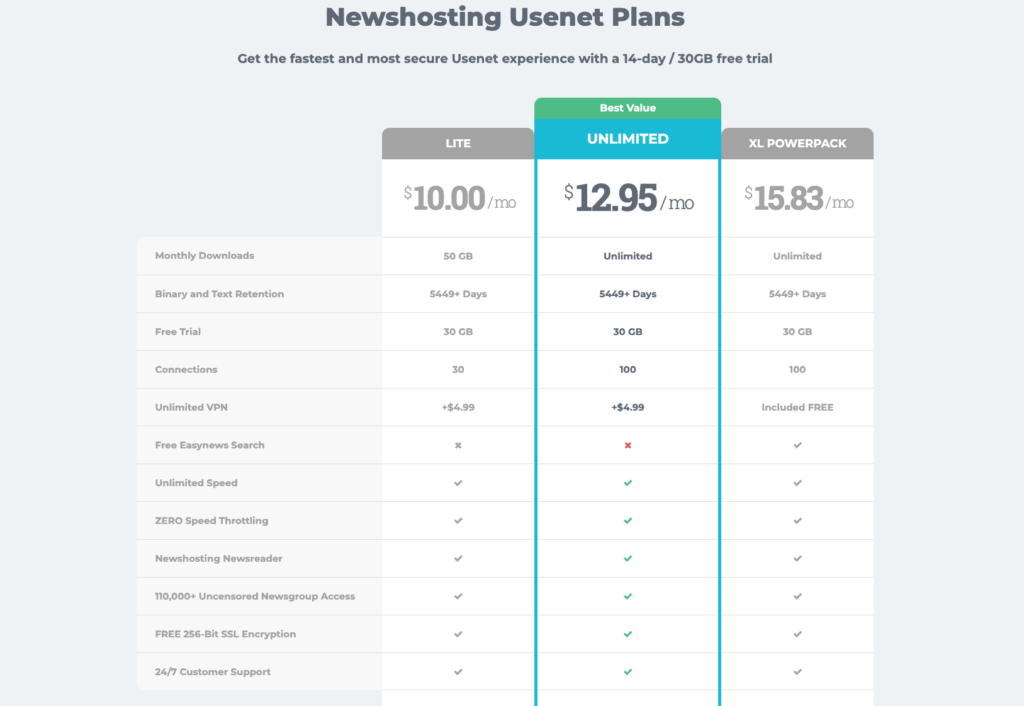The image size is (1024, 706).
Task: Click the Binary and Text Retention label
Action: point(219,294)
